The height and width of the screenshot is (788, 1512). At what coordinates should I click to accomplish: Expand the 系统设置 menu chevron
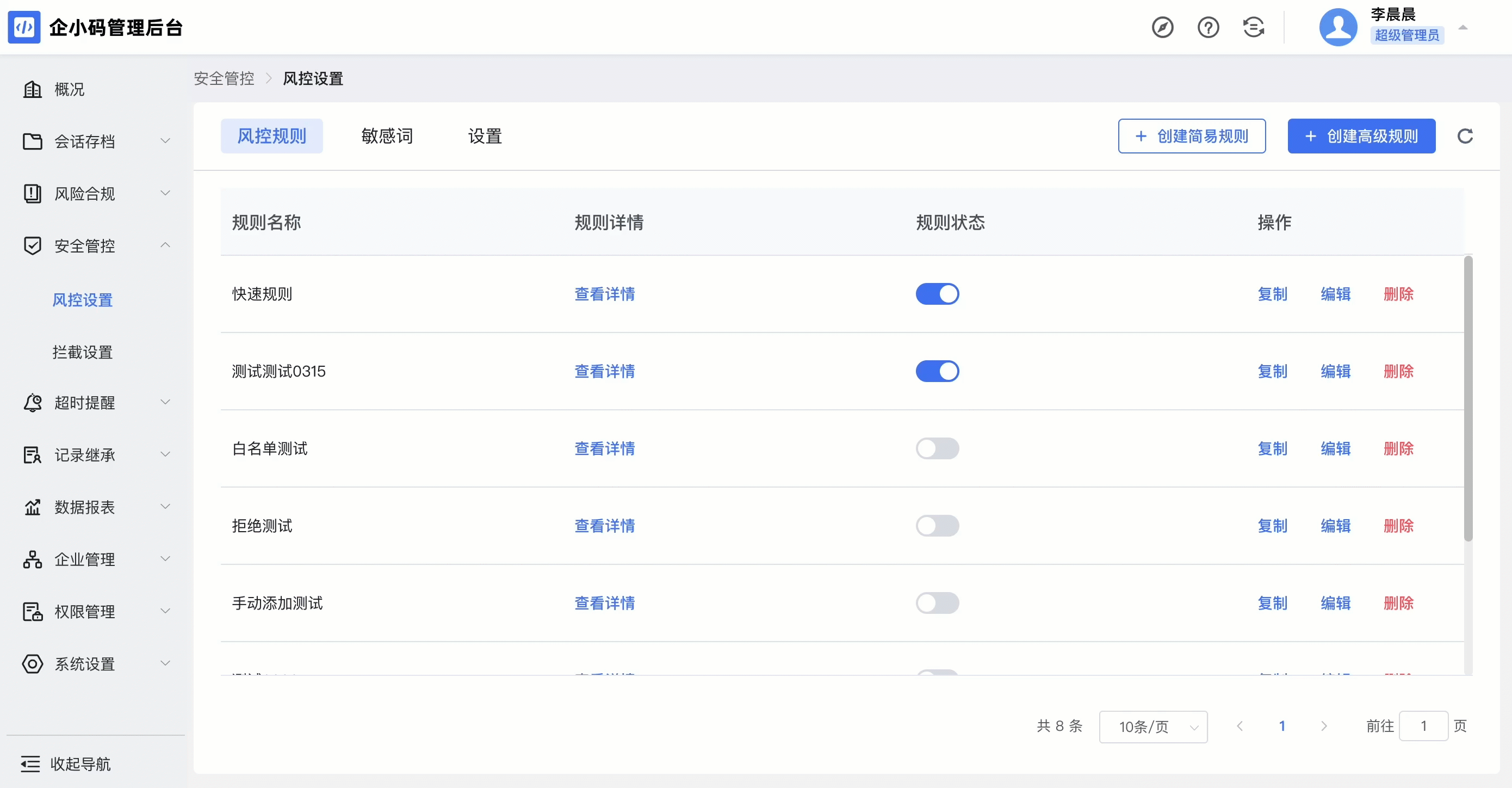click(165, 663)
